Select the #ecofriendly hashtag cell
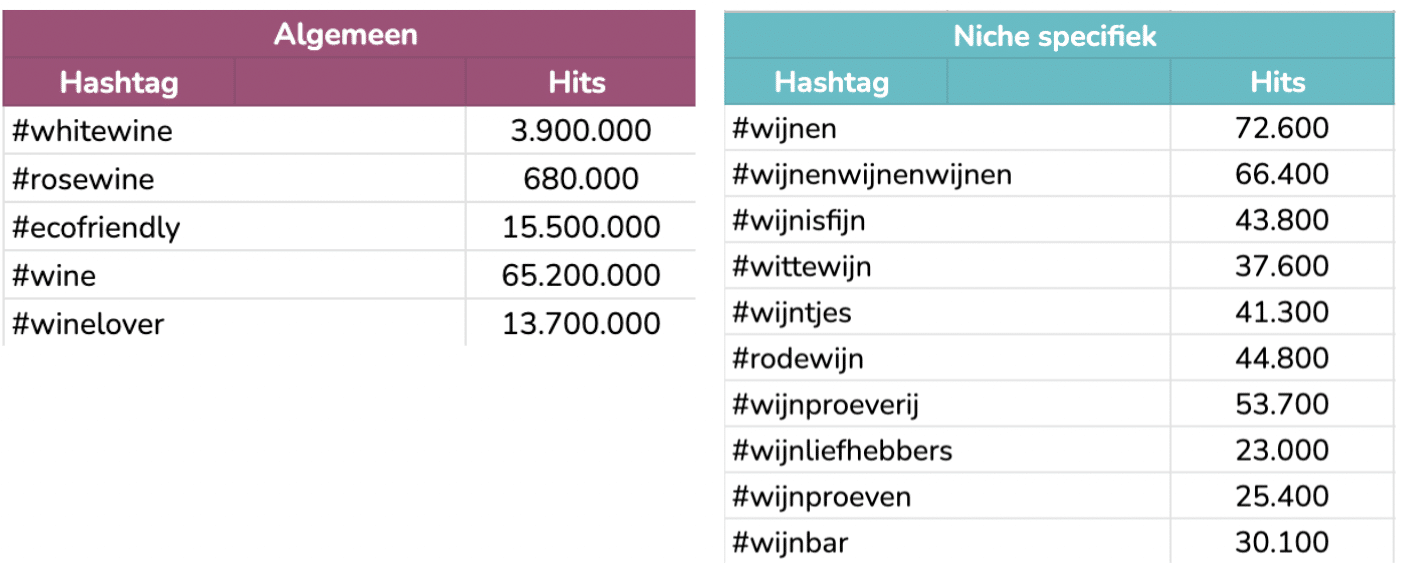The width and height of the screenshot is (1402, 578). point(235,227)
